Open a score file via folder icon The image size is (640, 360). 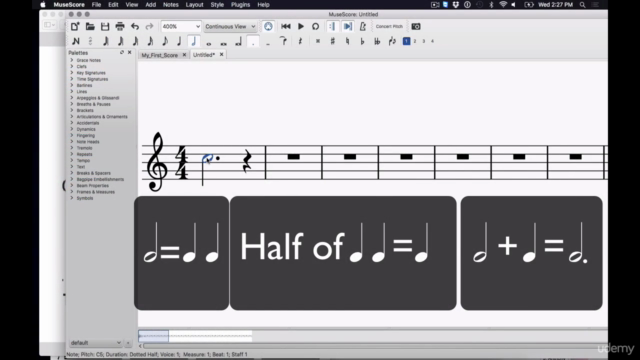[x=90, y=27]
